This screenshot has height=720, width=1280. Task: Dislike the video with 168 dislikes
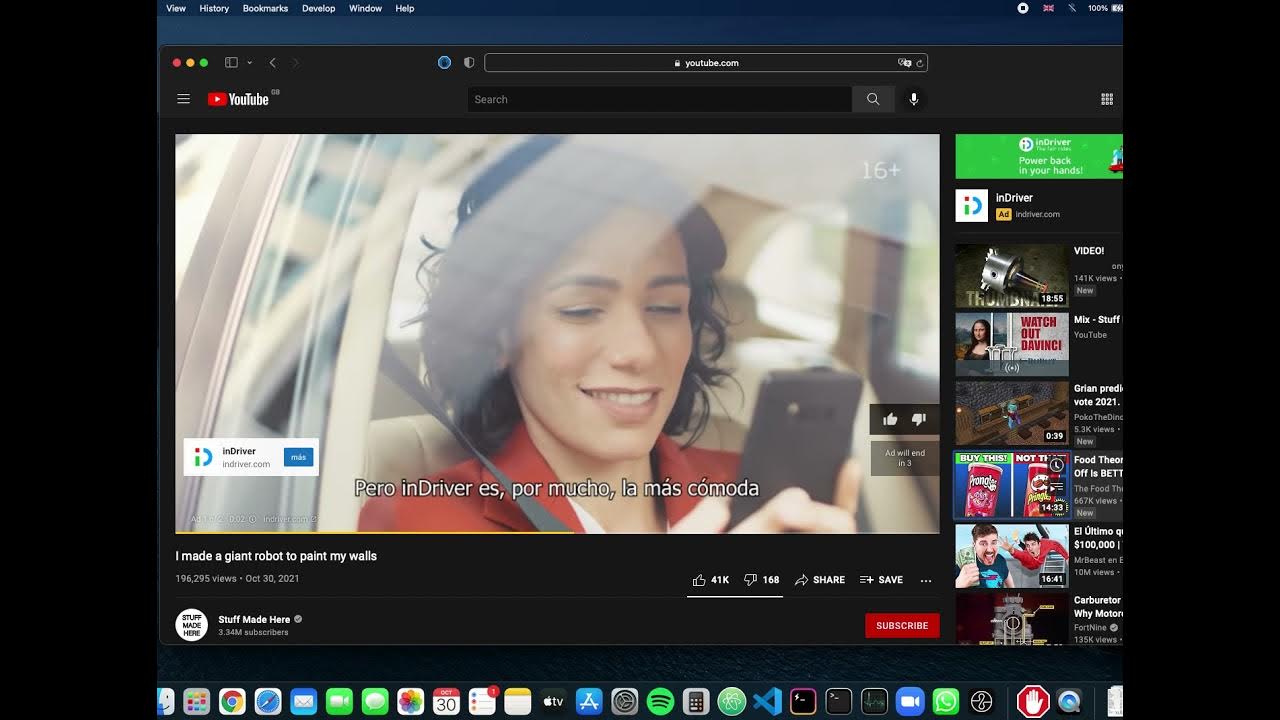(x=761, y=580)
